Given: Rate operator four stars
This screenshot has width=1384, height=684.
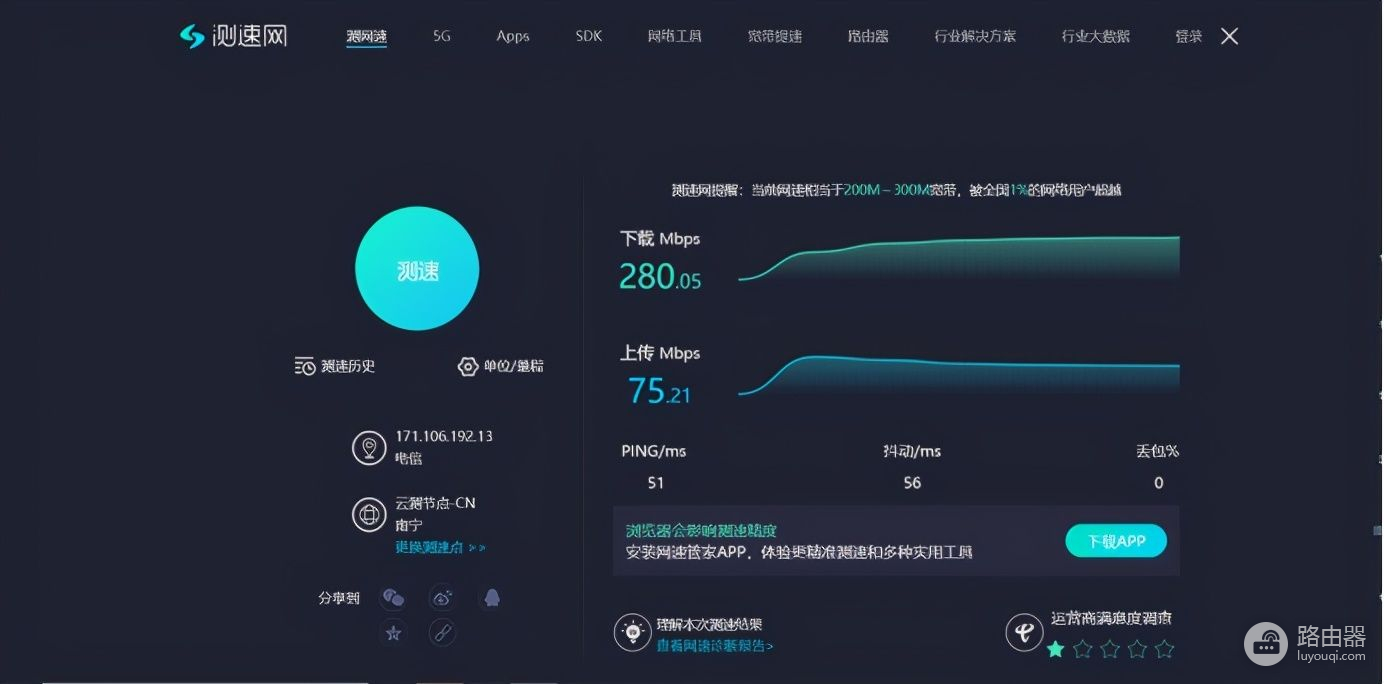Looking at the screenshot, I should 1137,649.
